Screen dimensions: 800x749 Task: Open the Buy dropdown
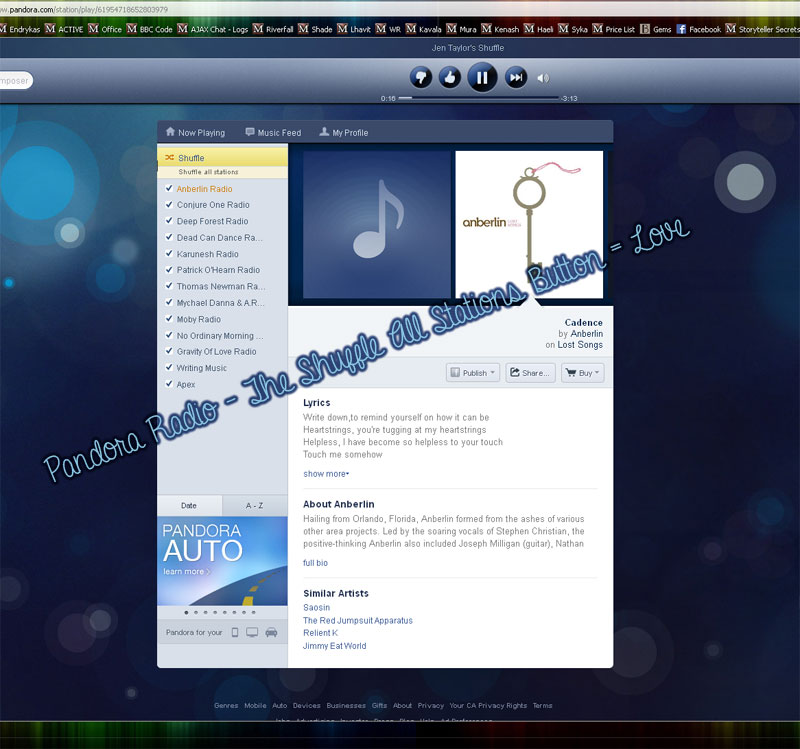[583, 373]
